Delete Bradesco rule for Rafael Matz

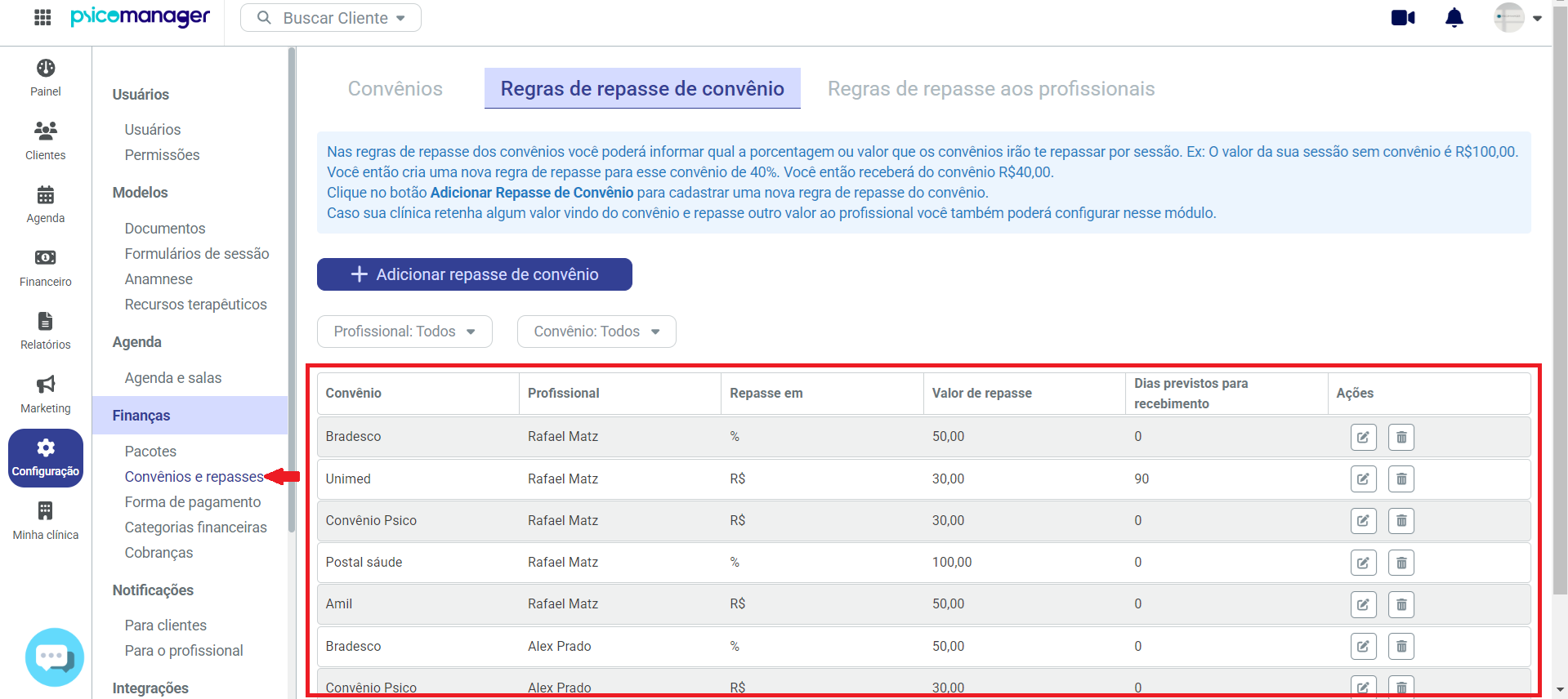(x=1401, y=437)
